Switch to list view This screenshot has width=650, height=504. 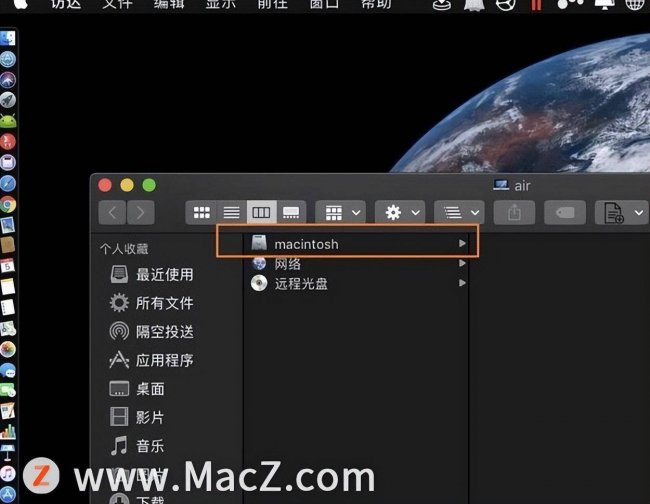tap(231, 213)
